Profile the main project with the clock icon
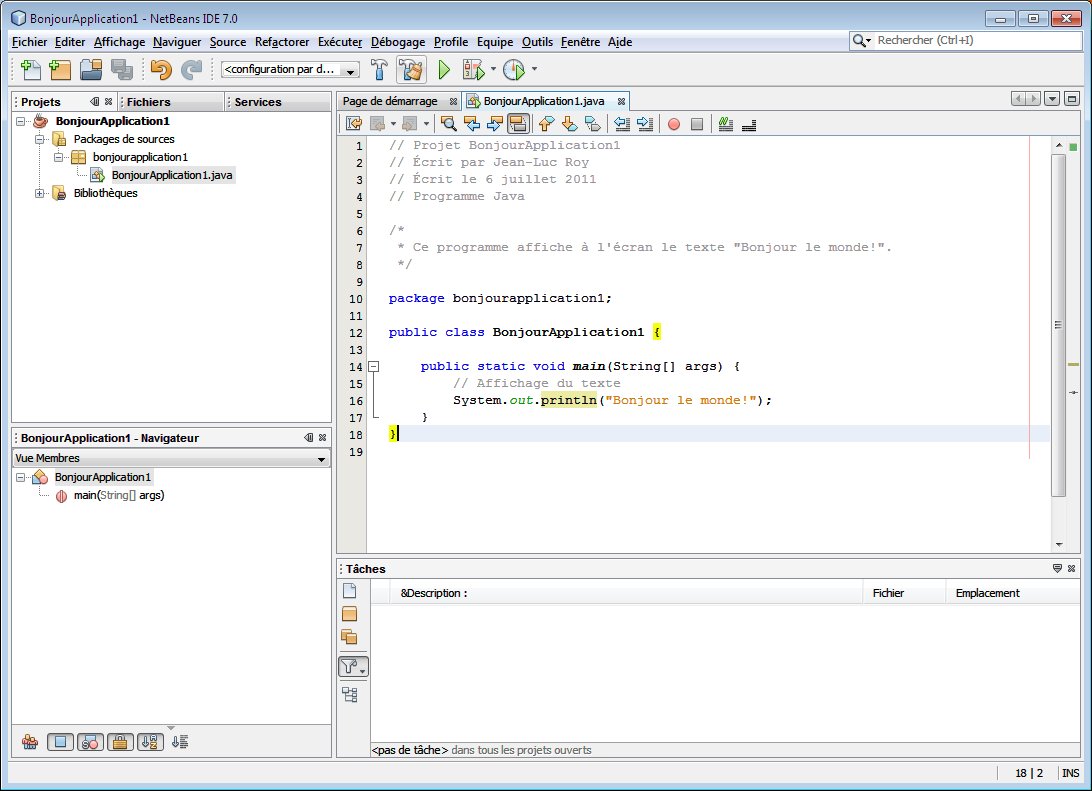 click(514, 70)
